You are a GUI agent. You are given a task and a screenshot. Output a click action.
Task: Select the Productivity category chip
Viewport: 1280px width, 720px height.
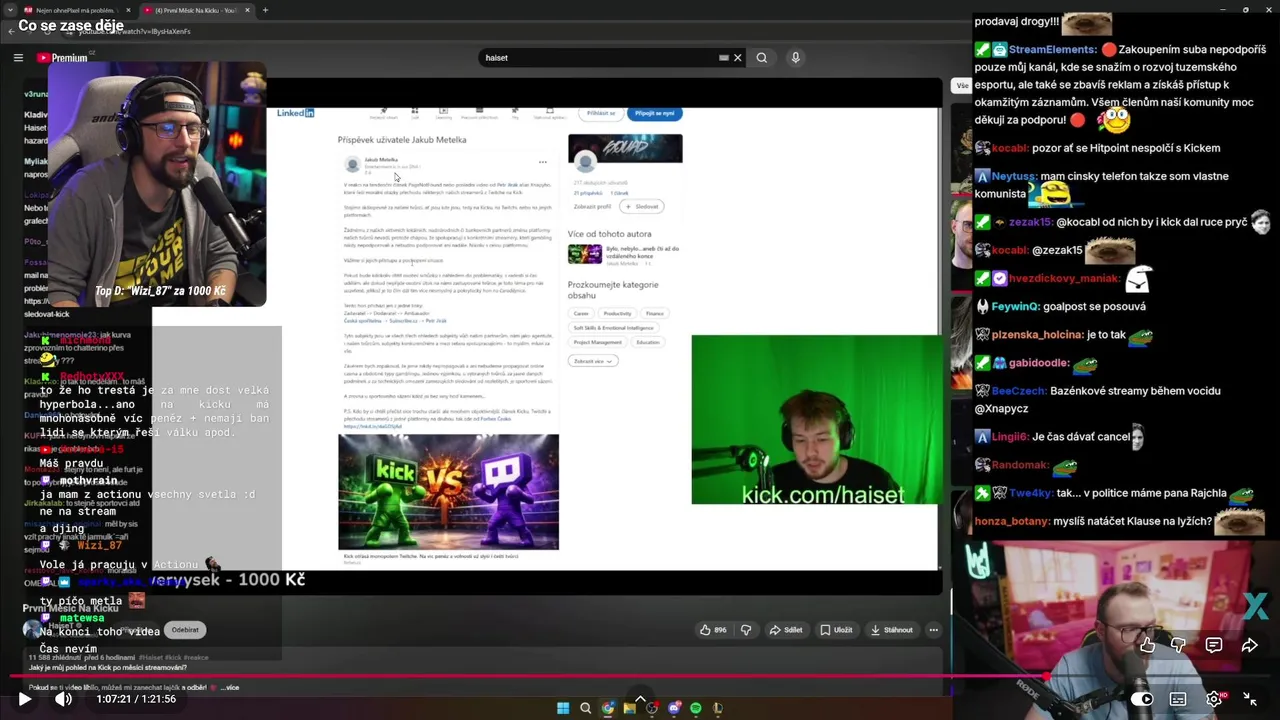click(x=617, y=313)
